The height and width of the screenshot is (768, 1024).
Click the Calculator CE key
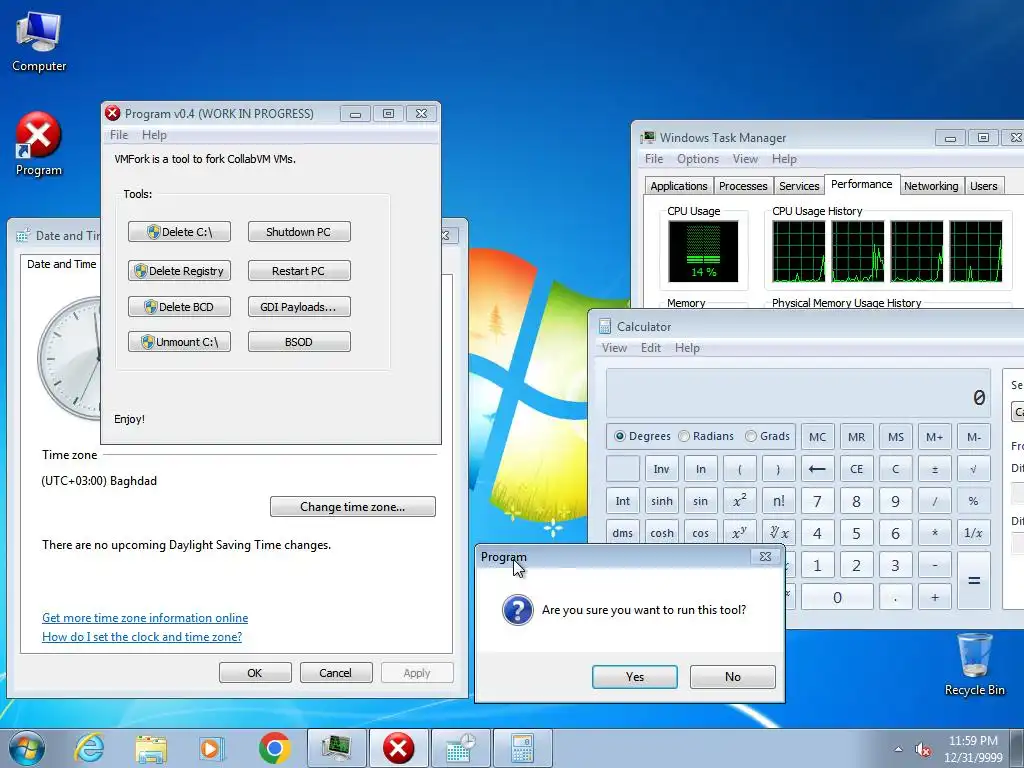click(x=856, y=469)
